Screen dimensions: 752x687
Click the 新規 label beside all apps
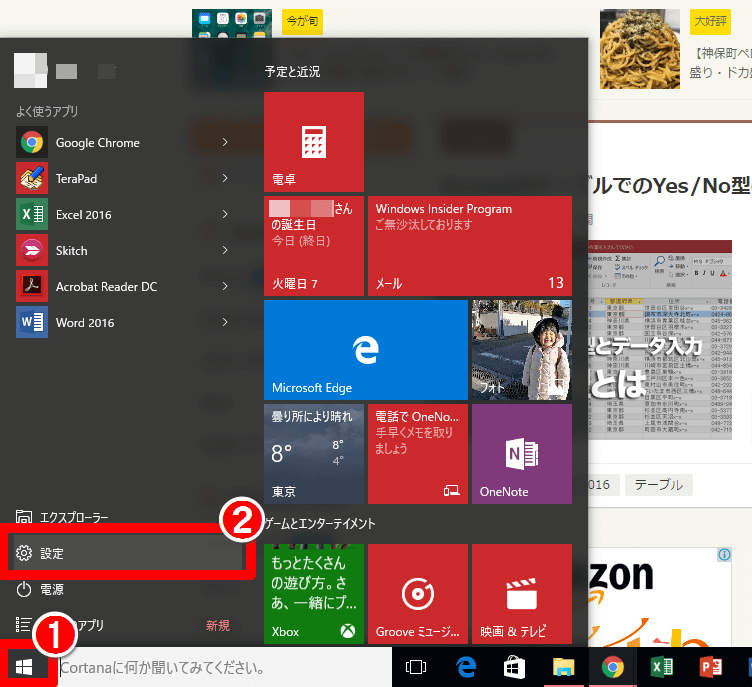(x=218, y=625)
